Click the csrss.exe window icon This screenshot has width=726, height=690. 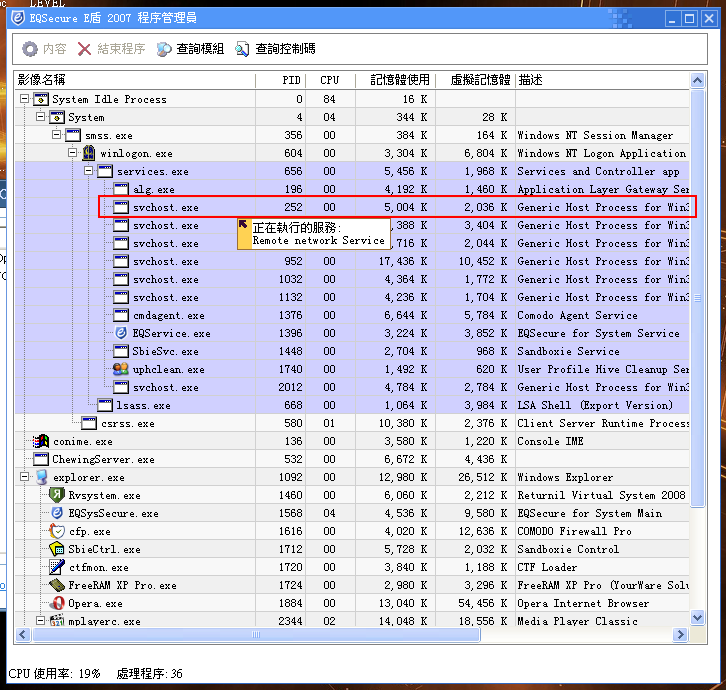coord(89,423)
